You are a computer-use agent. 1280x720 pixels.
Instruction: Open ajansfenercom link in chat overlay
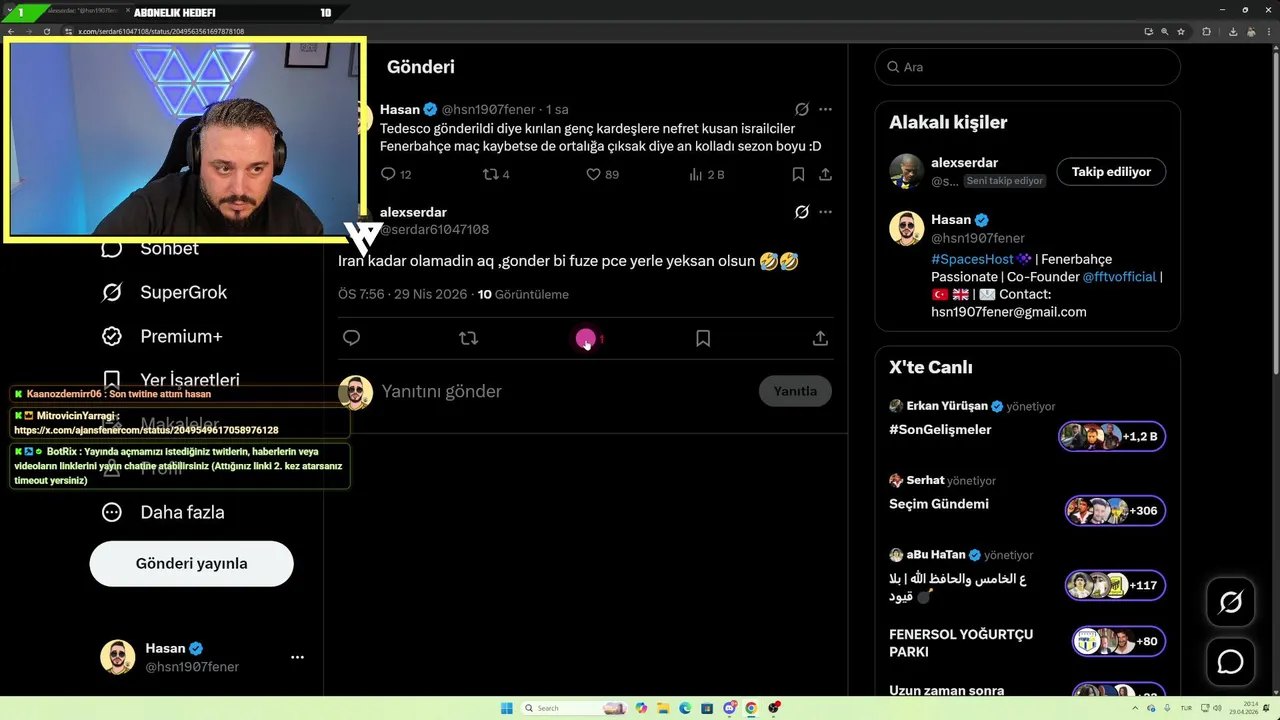(146, 430)
